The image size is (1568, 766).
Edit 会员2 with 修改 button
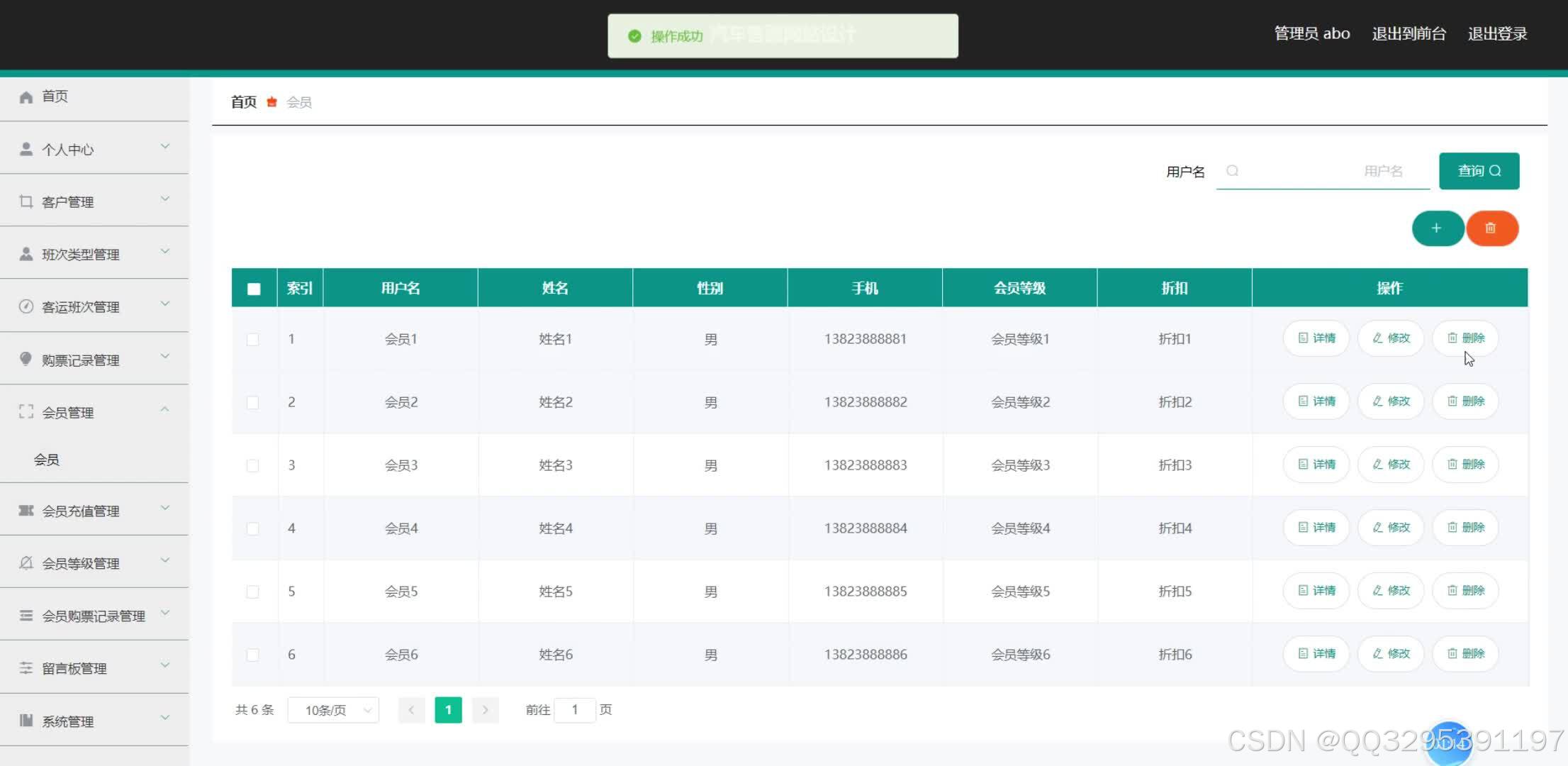coord(1391,401)
